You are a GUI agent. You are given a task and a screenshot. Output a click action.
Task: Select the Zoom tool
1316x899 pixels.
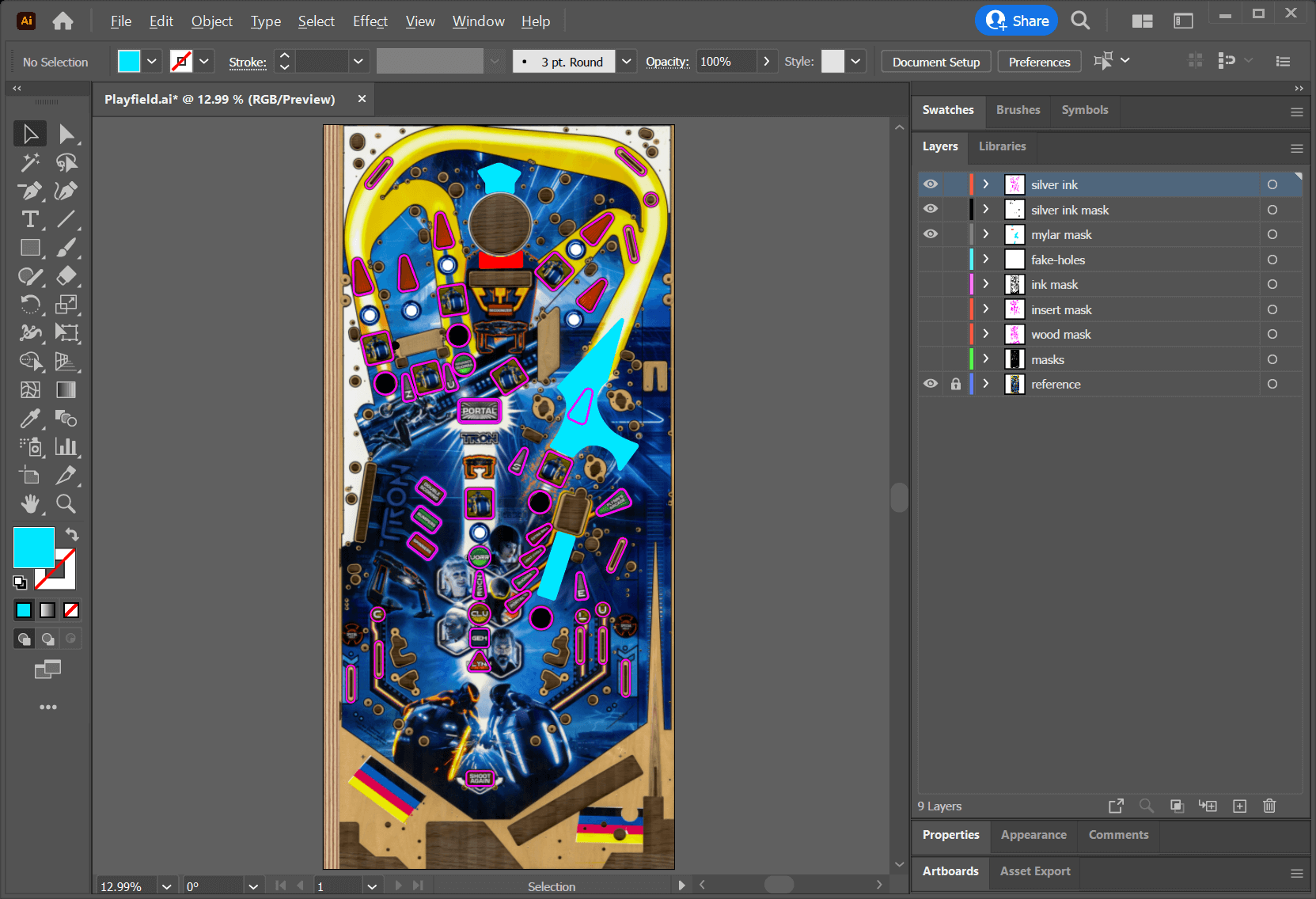[x=66, y=504]
